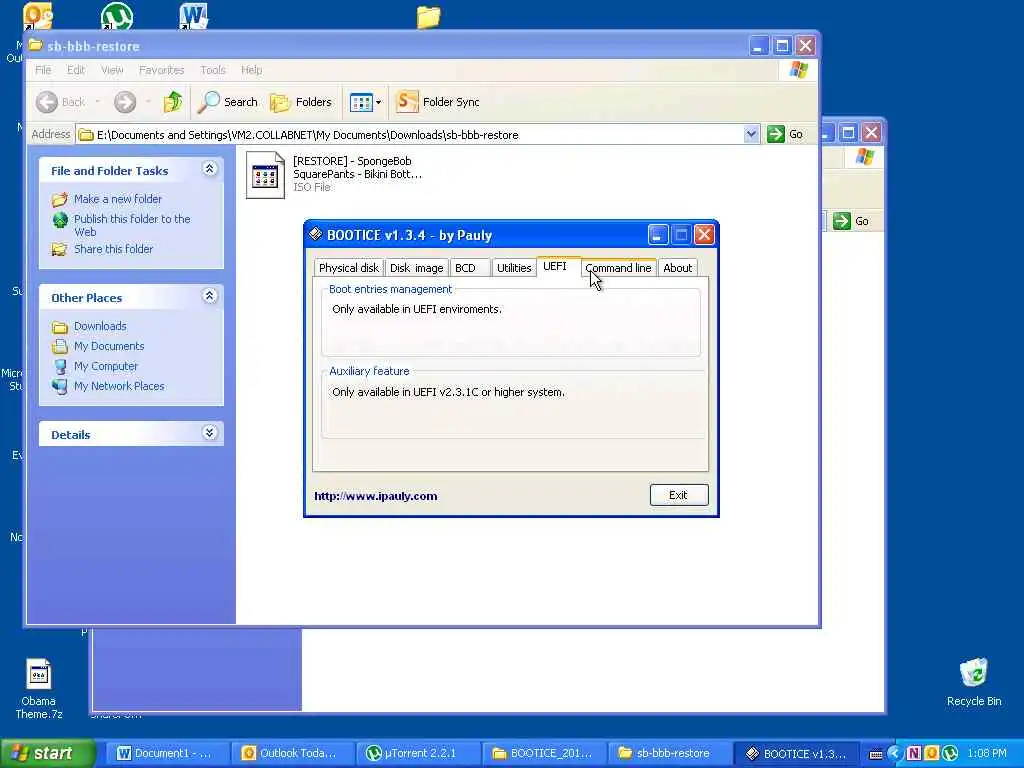Minimize the BOOTICE dialog window
Viewport: 1024px width, 768px height.
(658, 234)
